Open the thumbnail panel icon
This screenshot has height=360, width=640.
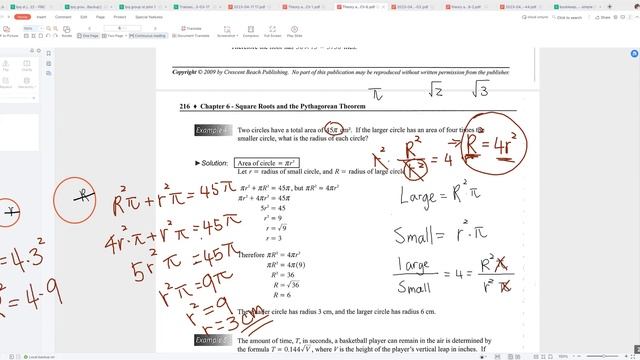[49, 63]
